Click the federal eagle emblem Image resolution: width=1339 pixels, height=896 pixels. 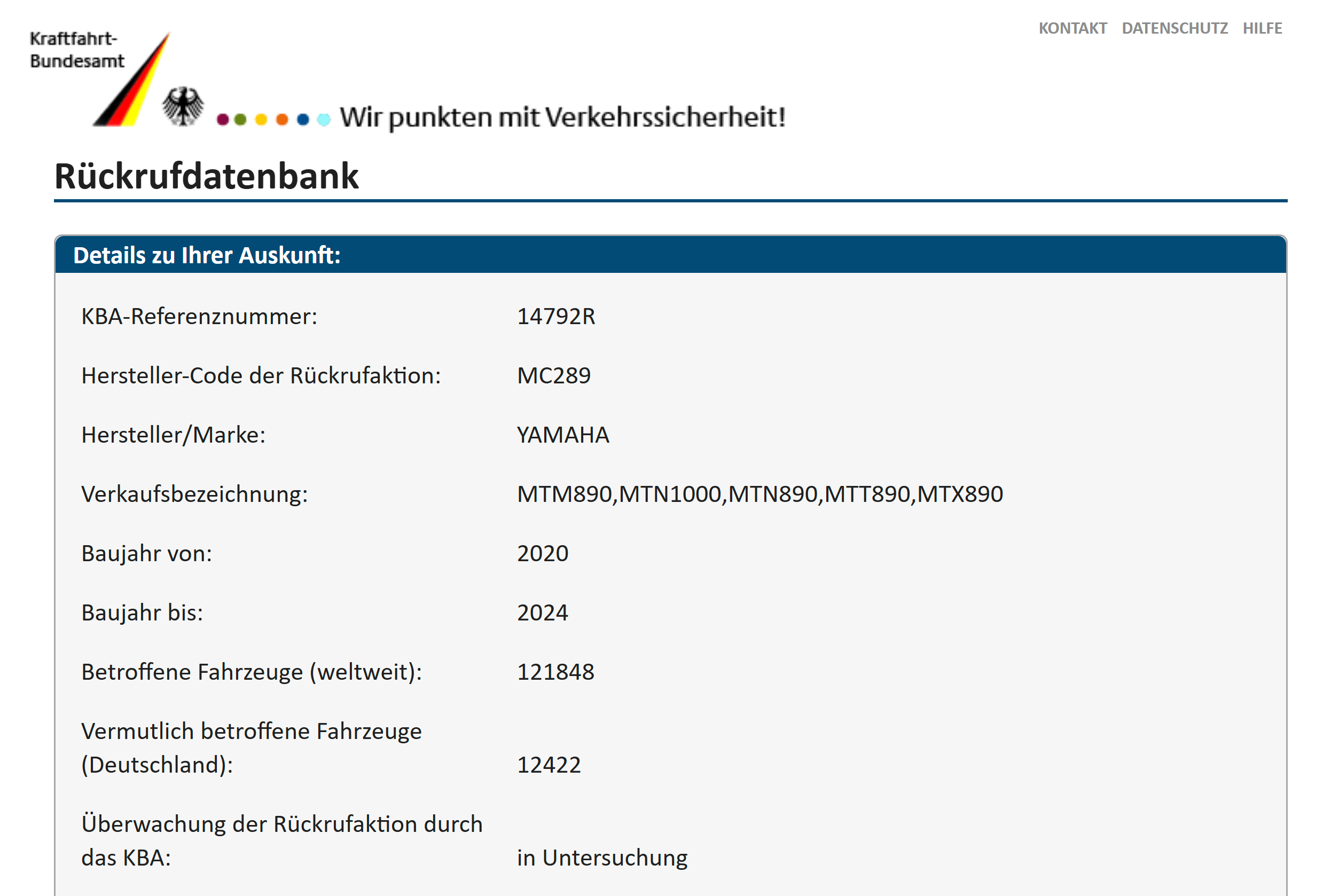tap(182, 106)
